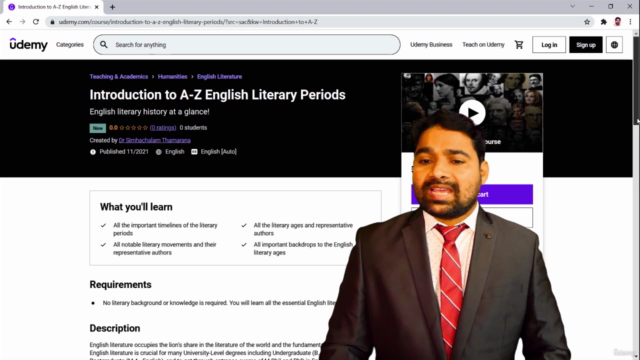Click the Description heading
Image resolution: width=640 pixels, height=360 pixels.
[x=115, y=328]
